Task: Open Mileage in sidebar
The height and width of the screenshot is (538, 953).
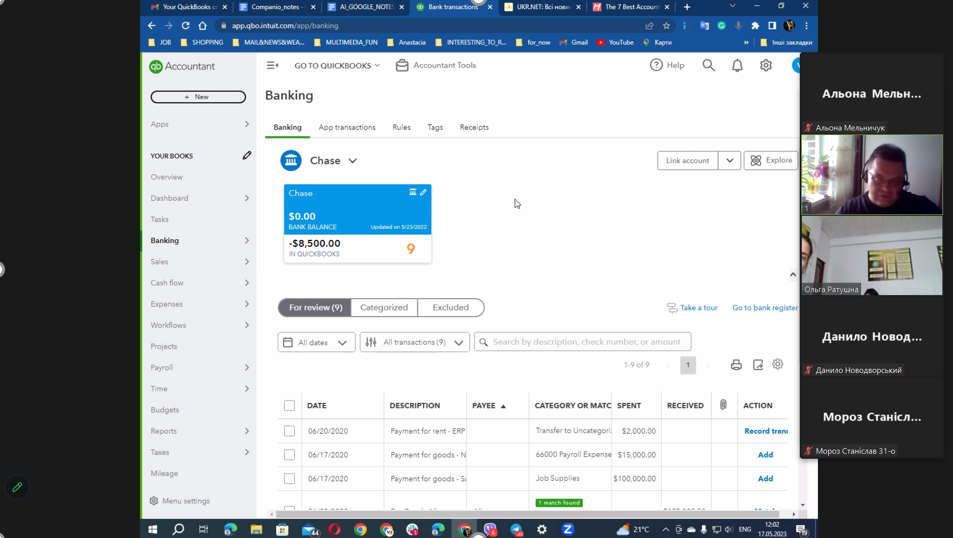Action: point(164,474)
